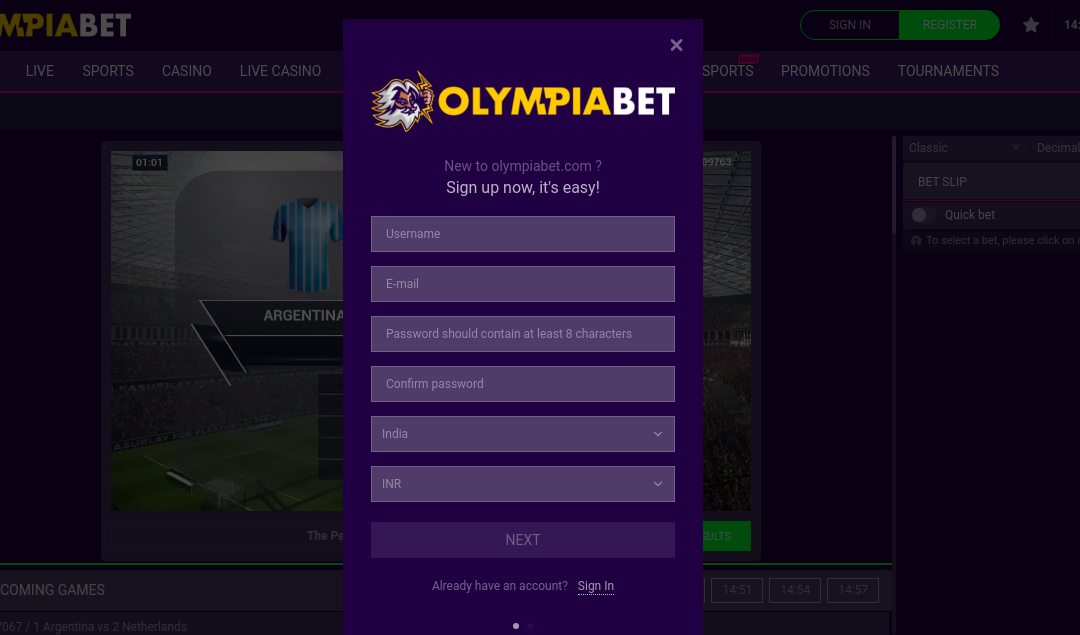Click the green REGISTER button
The width and height of the screenshot is (1080, 635).
pos(949,25)
